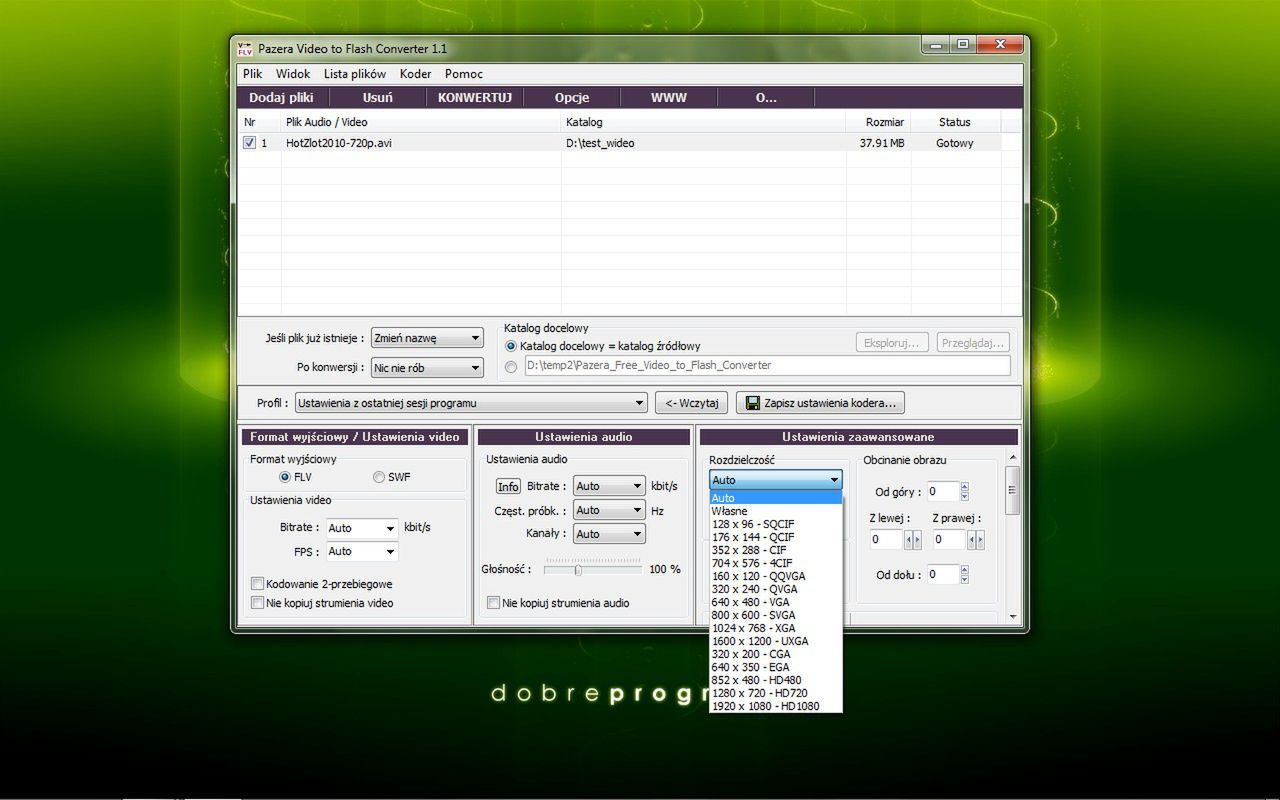The width and height of the screenshot is (1280, 800).
Task: Choose '640 x 350 - EGA' resolution
Action: 776,667
